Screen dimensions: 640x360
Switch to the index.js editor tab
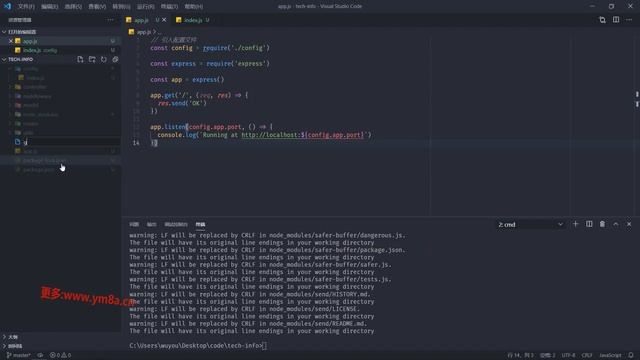click(193, 20)
